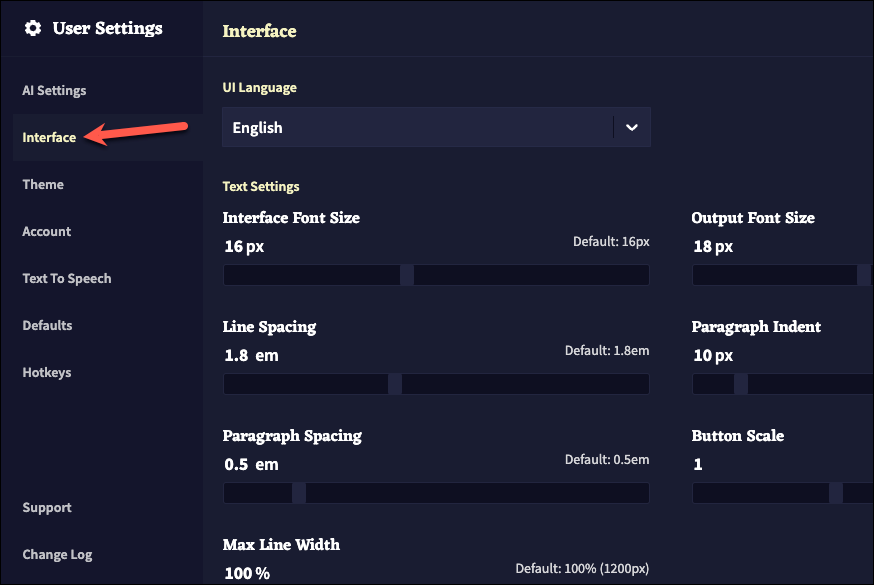Open the Account settings section
The image size is (874, 585).
(47, 231)
